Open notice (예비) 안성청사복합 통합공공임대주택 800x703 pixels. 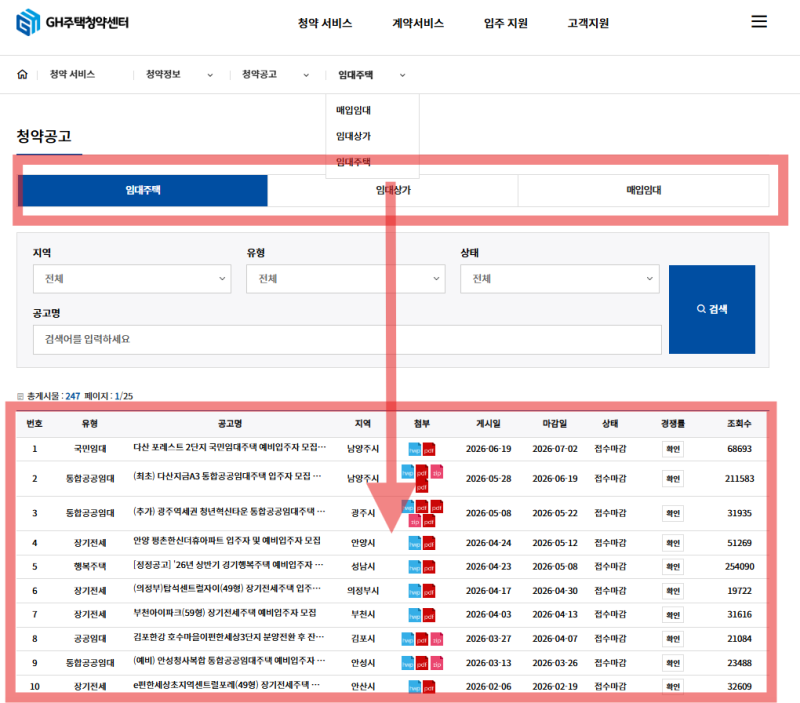[x=229, y=661]
